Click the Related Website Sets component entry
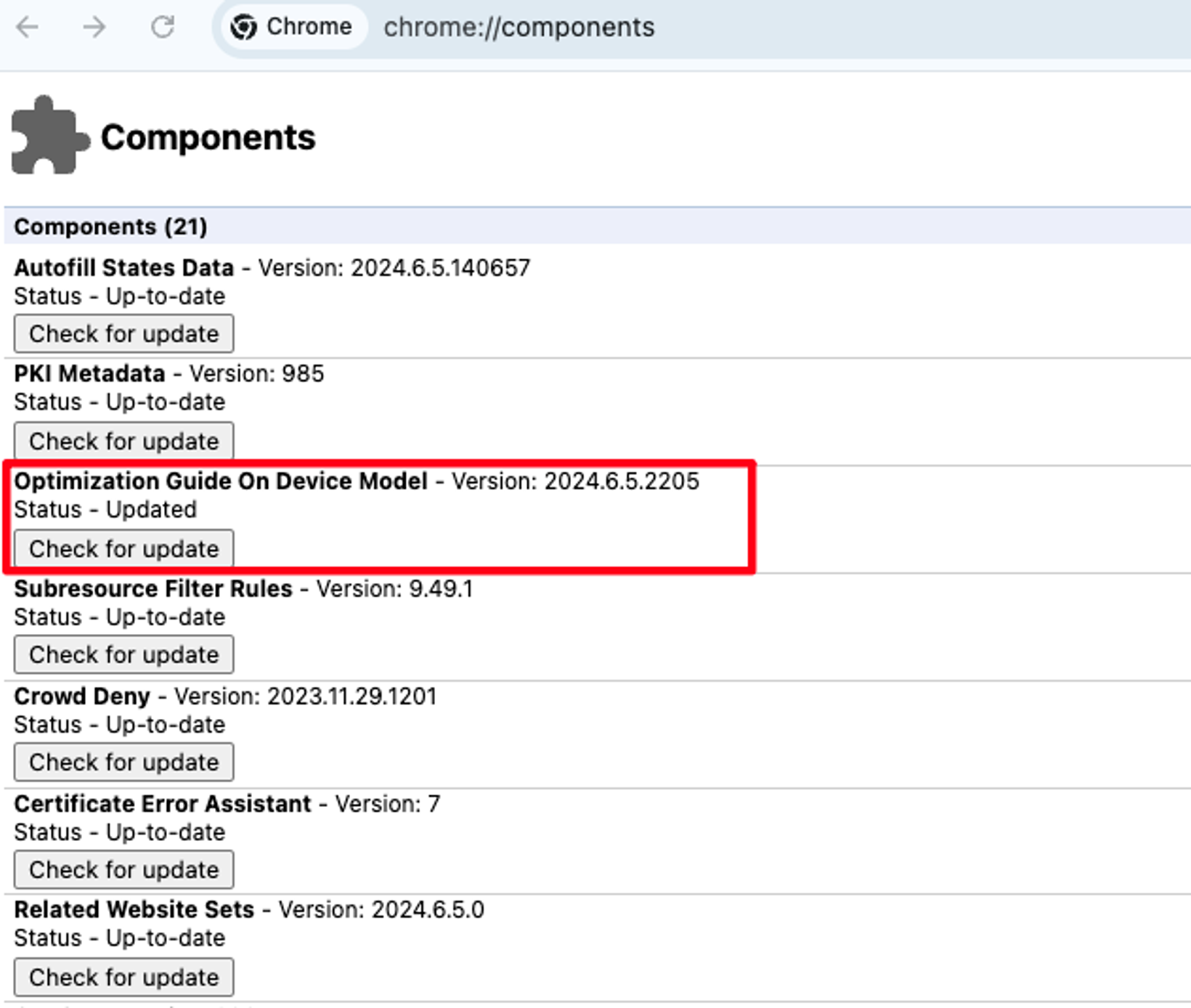Screen dimensions: 1191x1008 tap(134, 909)
